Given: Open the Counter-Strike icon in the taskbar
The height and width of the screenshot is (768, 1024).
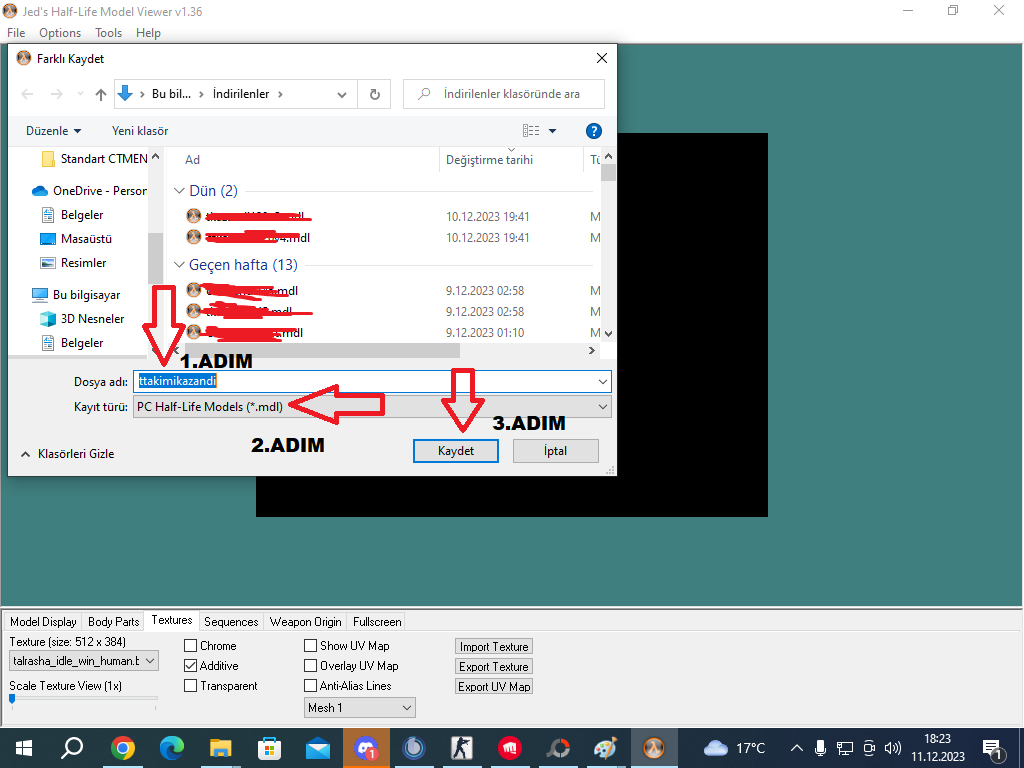Looking at the screenshot, I should pyautogui.click(x=462, y=748).
